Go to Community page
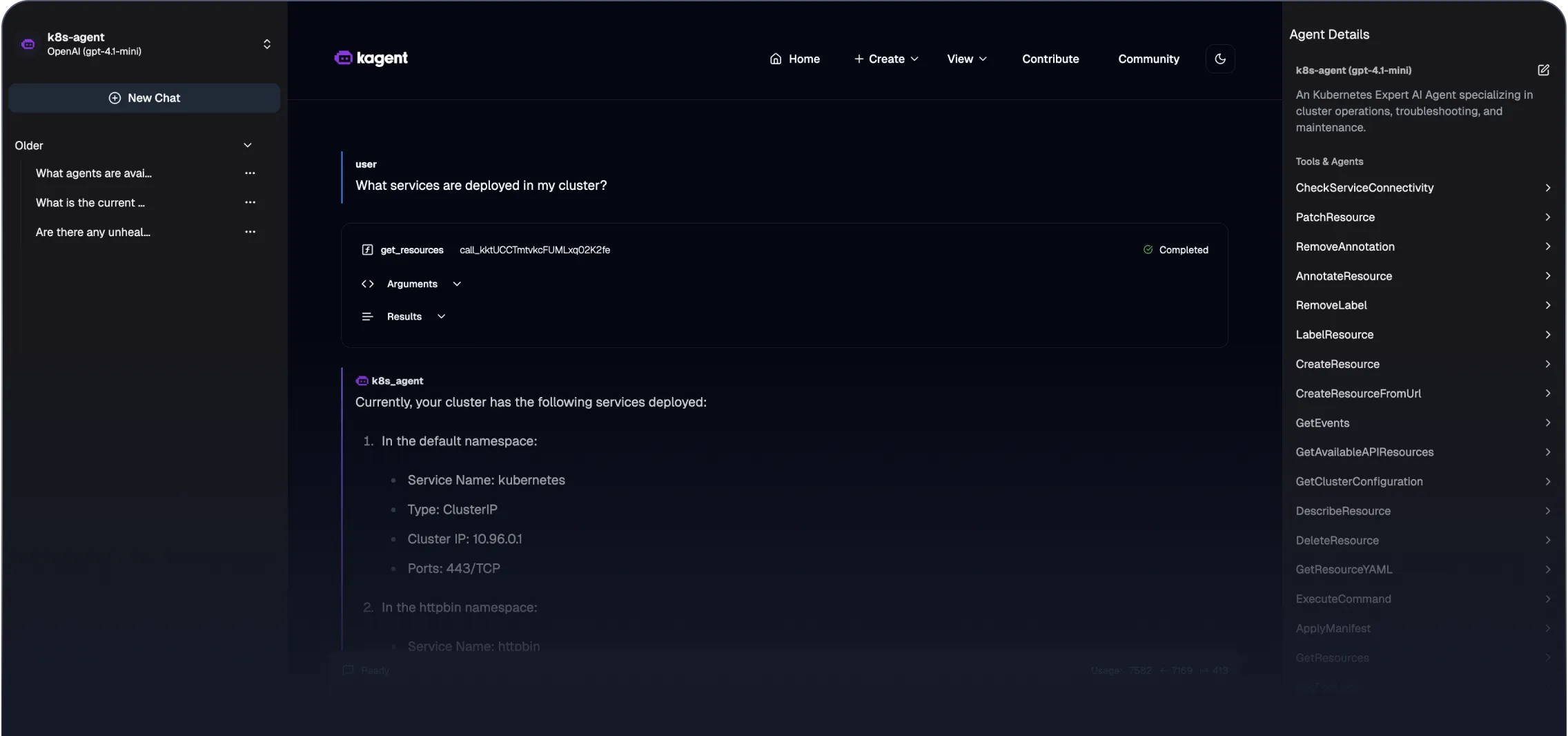Viewport: 1568px width, 736px height. 1148,59
